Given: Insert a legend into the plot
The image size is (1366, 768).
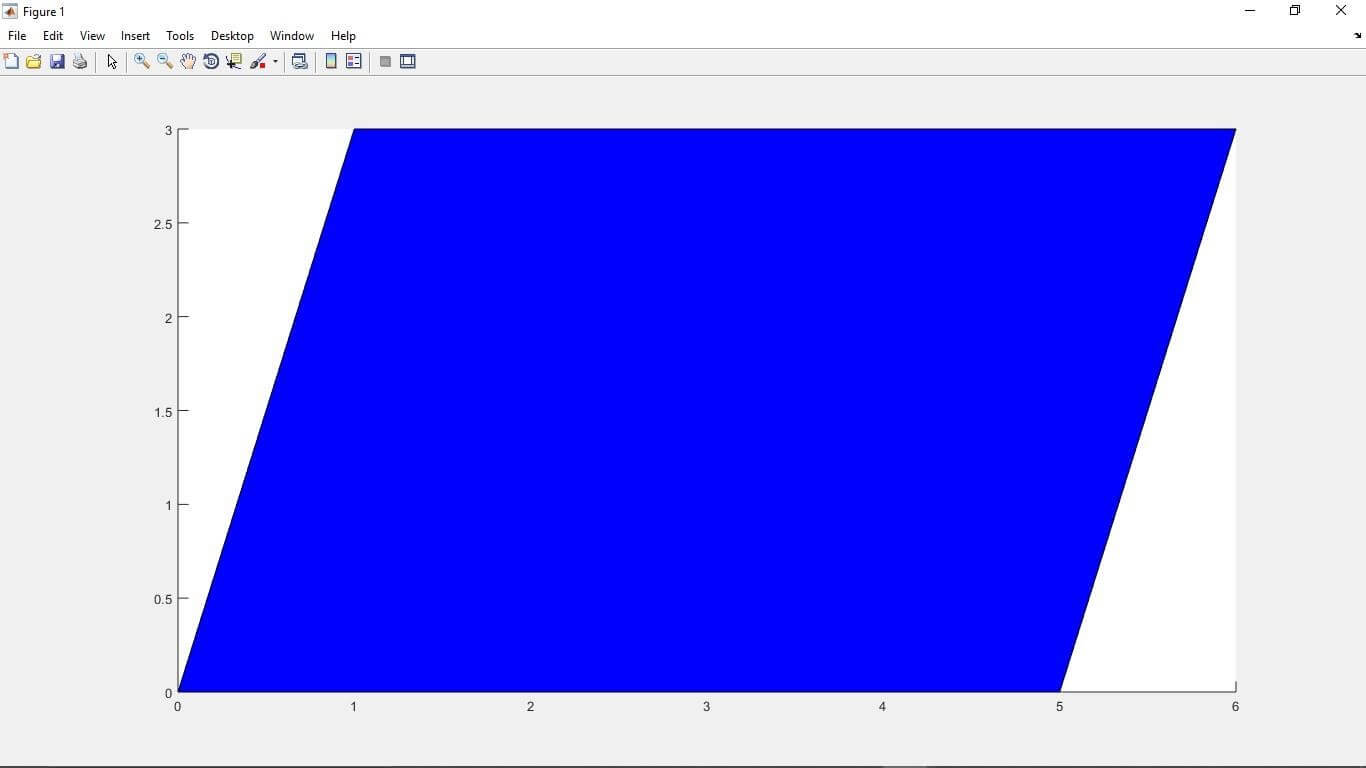Looking at the screenshot, I should pos(353,61).
